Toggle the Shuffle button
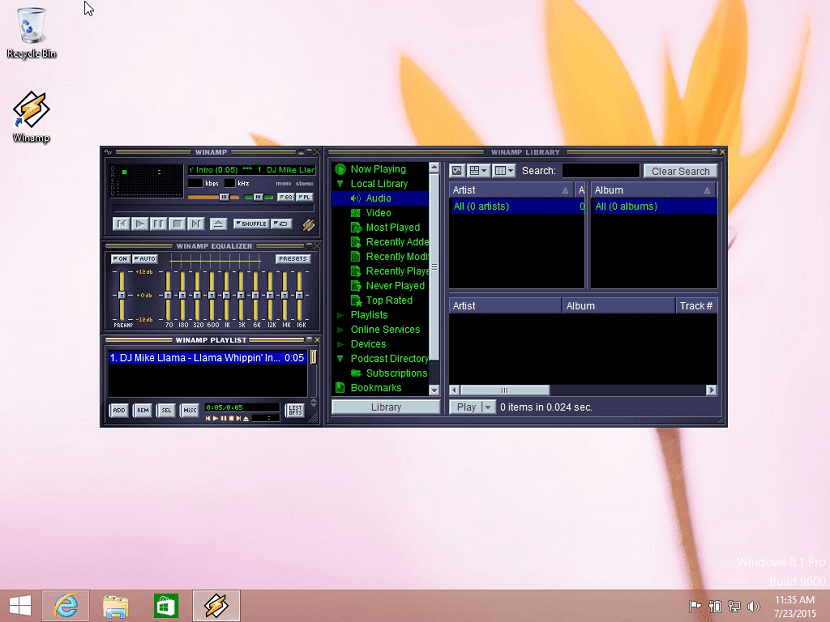This screenshot has width=830, height=622. coord(251,224)
